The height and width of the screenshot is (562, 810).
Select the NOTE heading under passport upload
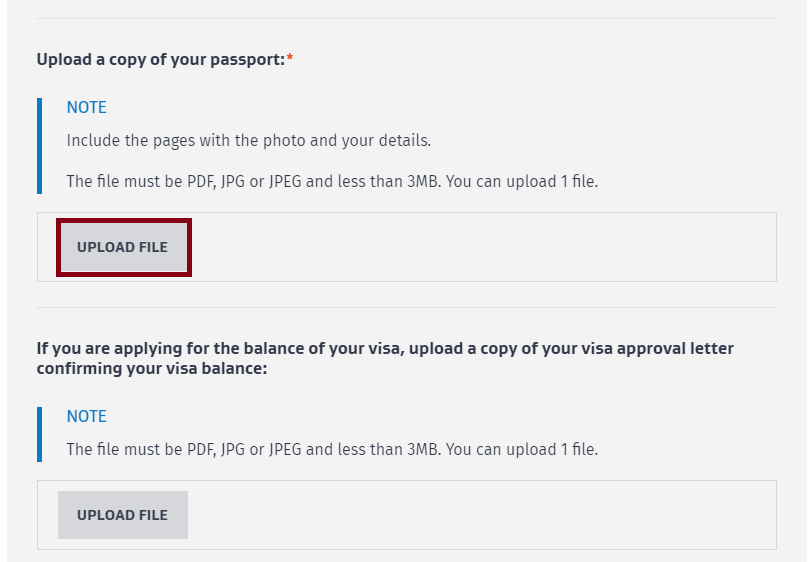tap(86, 108)
